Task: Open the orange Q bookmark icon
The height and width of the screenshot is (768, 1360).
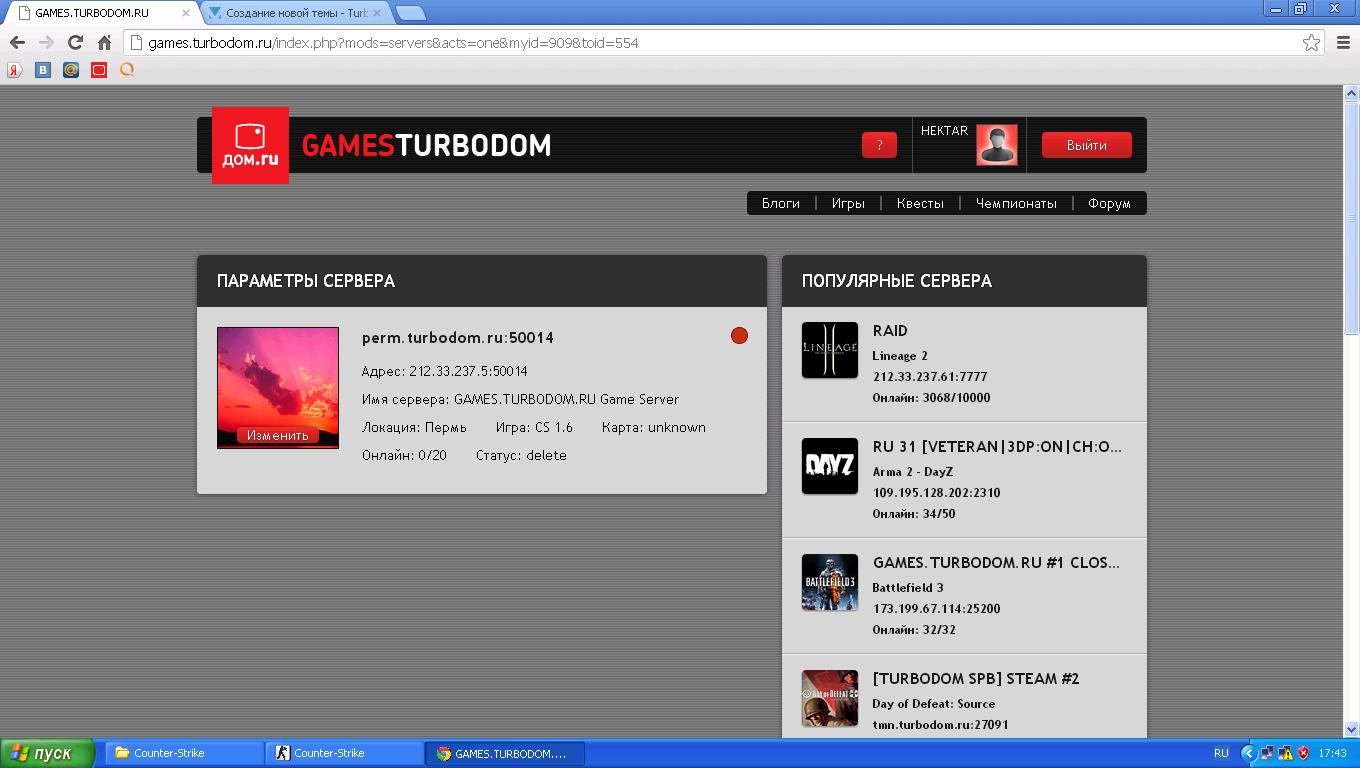Action: click(127, 70)
